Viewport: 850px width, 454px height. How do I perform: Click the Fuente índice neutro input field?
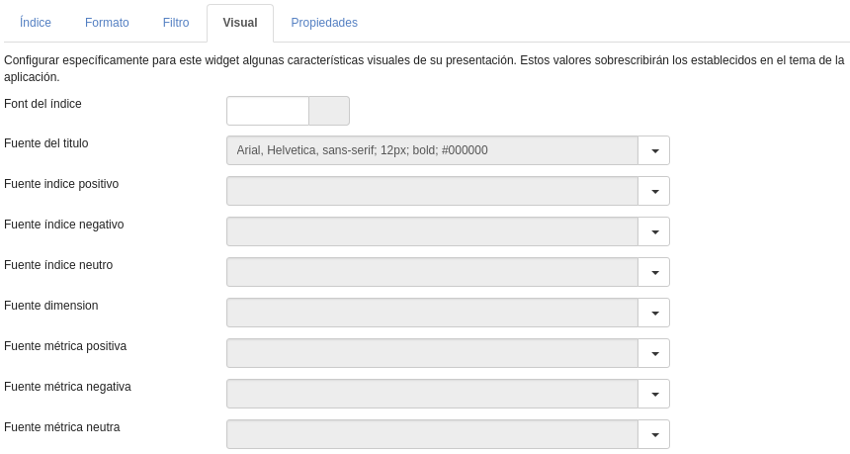pos(432,272)
